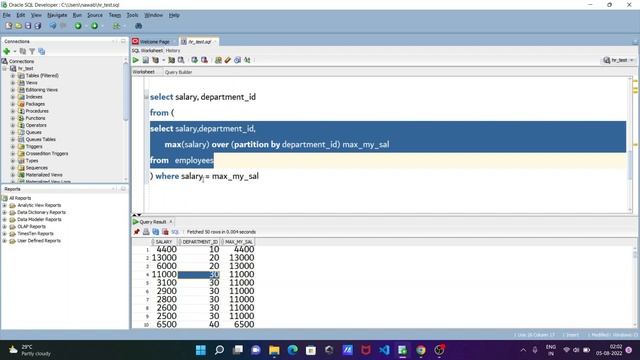640x360 pixels.
Task: Click the green plus New Connection icon
Action: click(7, 51)
